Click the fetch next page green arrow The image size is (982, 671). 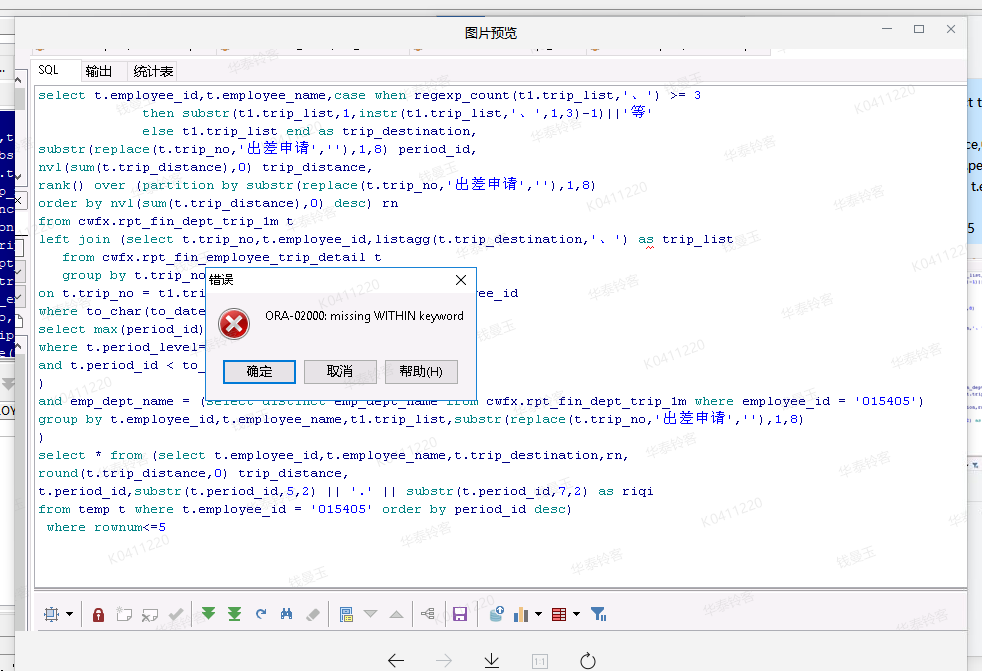209,614
